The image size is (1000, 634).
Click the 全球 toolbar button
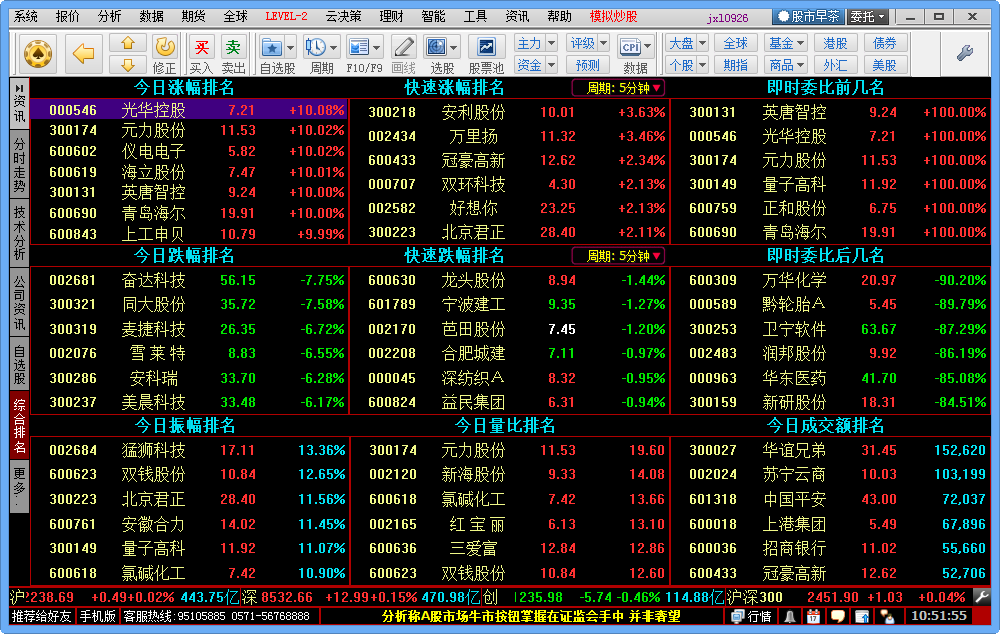pyautogui.click(x=735, y=43)
